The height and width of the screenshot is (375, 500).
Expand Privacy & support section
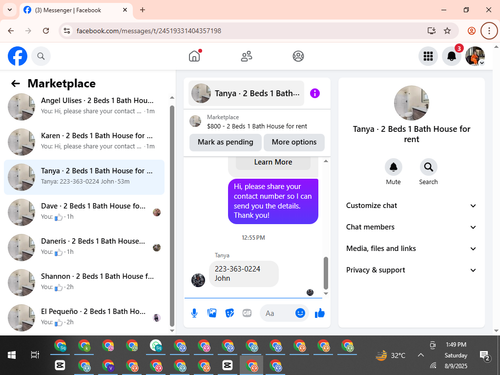point(411,270)
